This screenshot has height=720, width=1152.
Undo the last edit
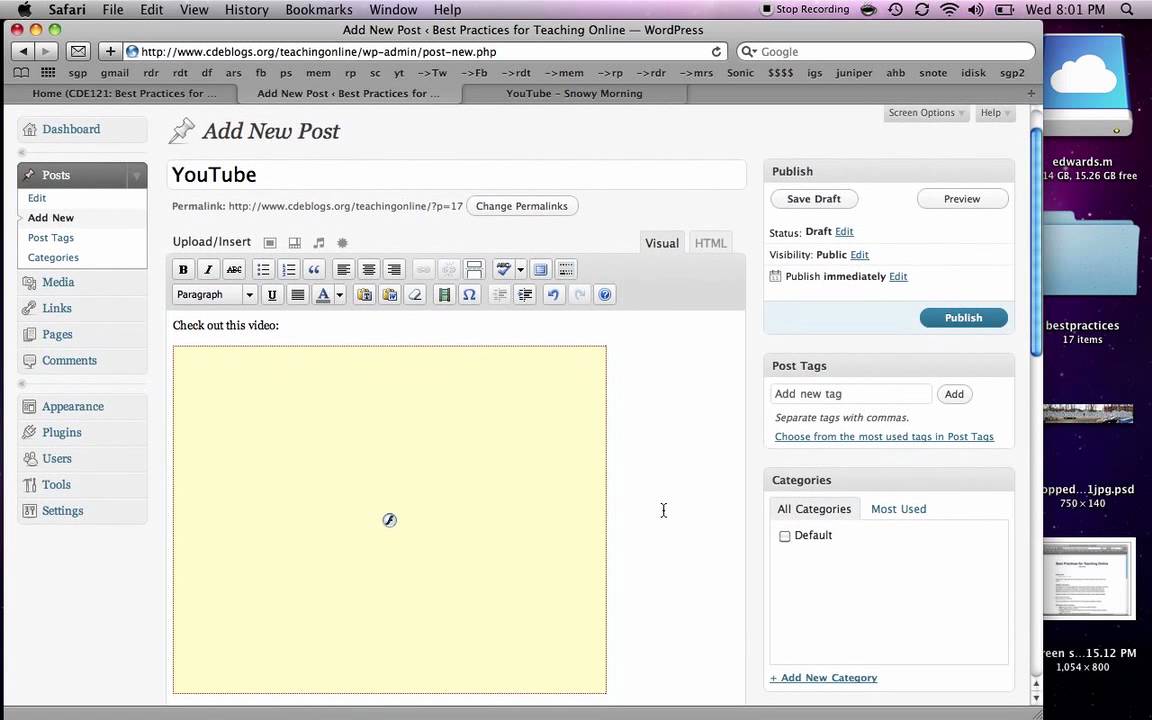click(553, 295)
